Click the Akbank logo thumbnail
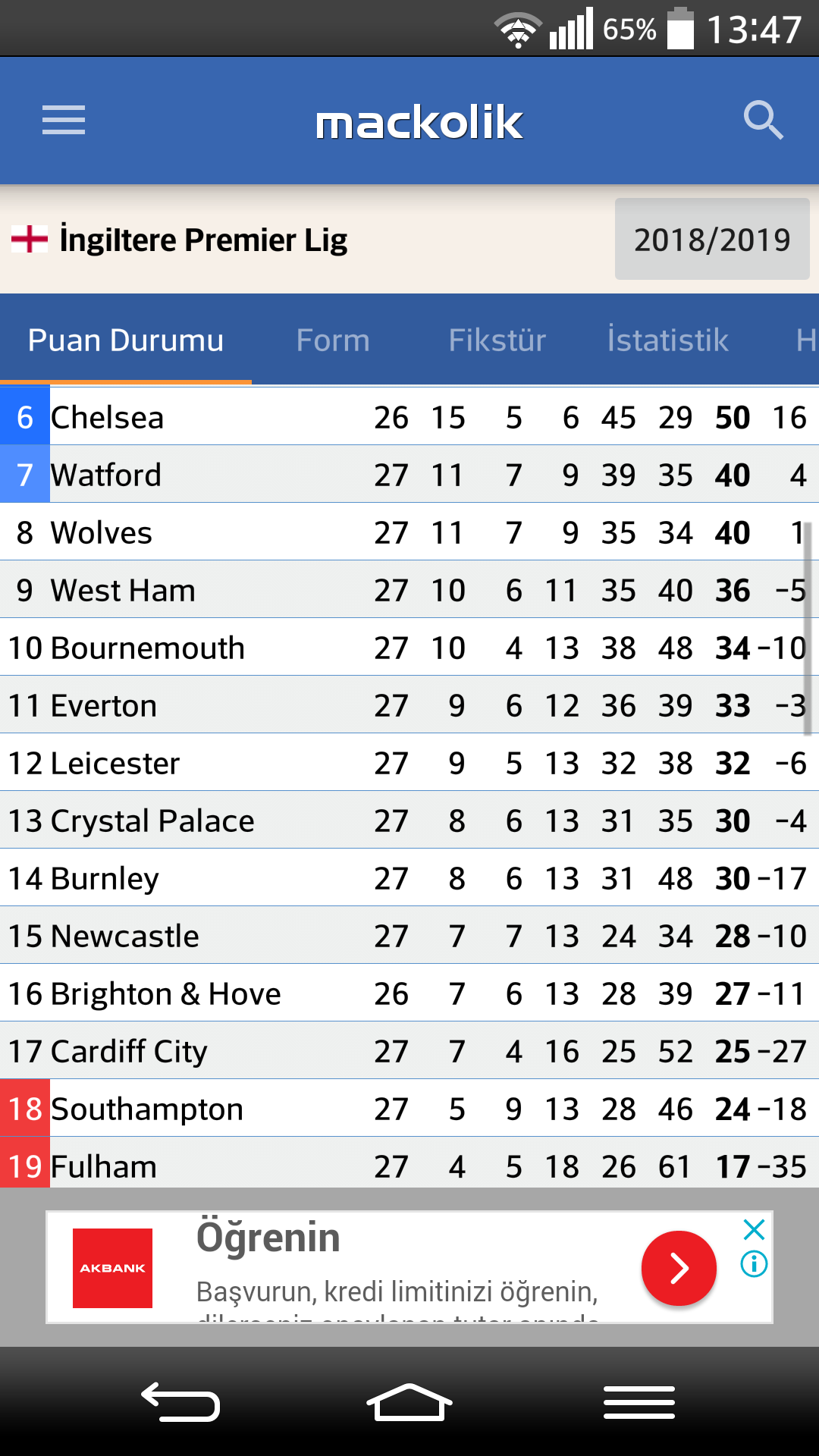Viewport: 819px width, 1456px height. coord(112,1268)
